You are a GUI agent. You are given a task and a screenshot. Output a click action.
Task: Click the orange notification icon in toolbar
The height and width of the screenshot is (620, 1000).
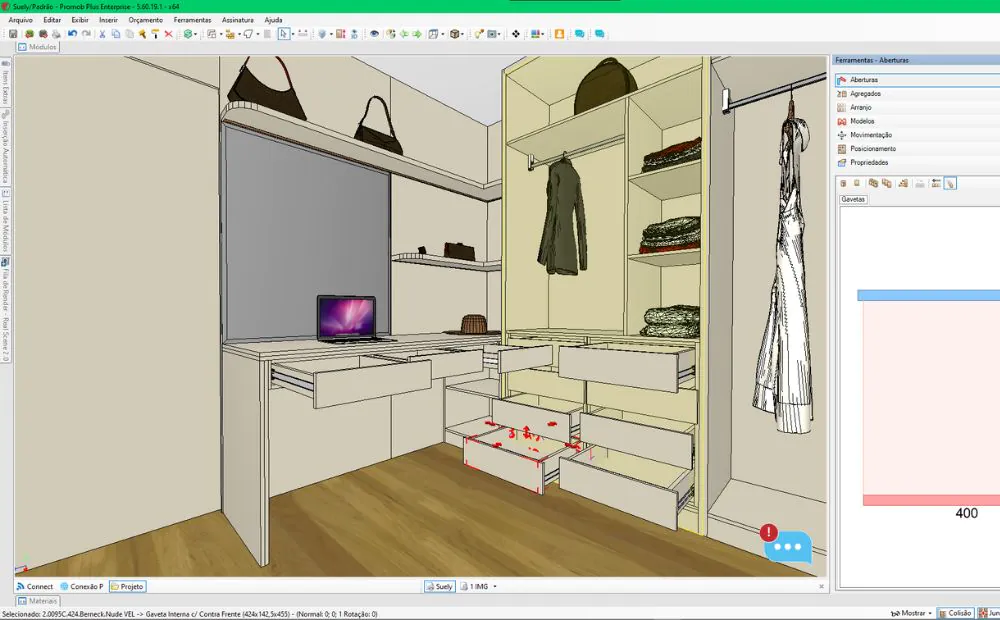[x=559, y=34]
